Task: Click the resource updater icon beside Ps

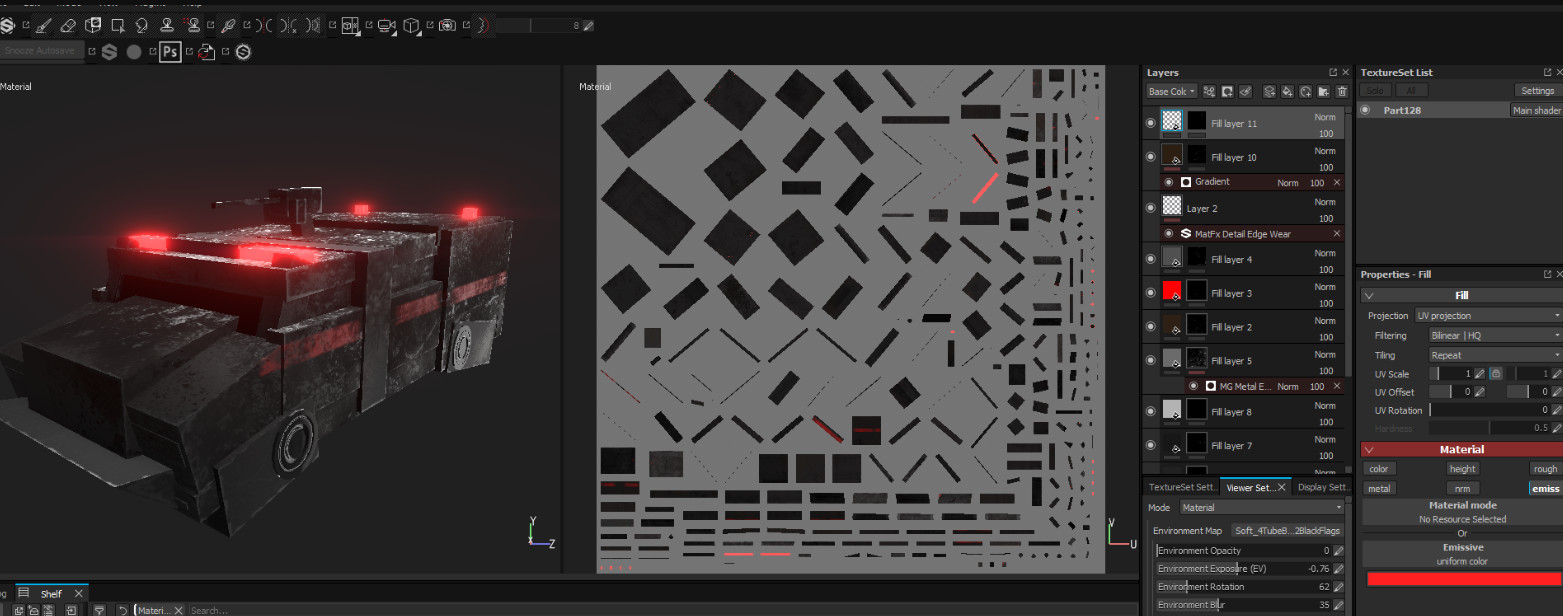Action: tap(207, 51)
